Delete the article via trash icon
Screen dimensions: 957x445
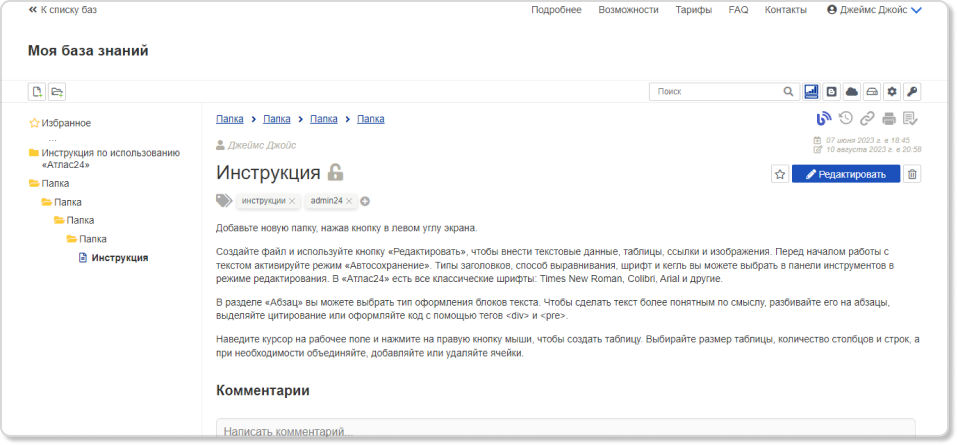coord(912,174)
